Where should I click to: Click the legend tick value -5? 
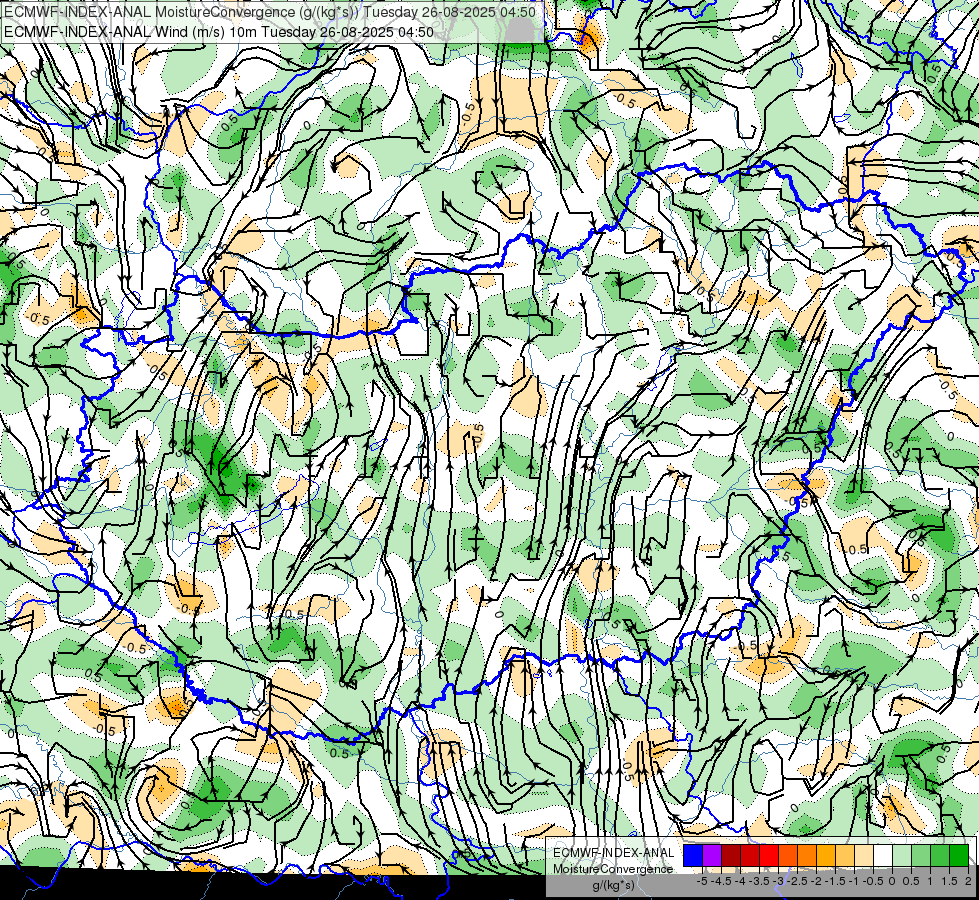click(x=702, y=881)
